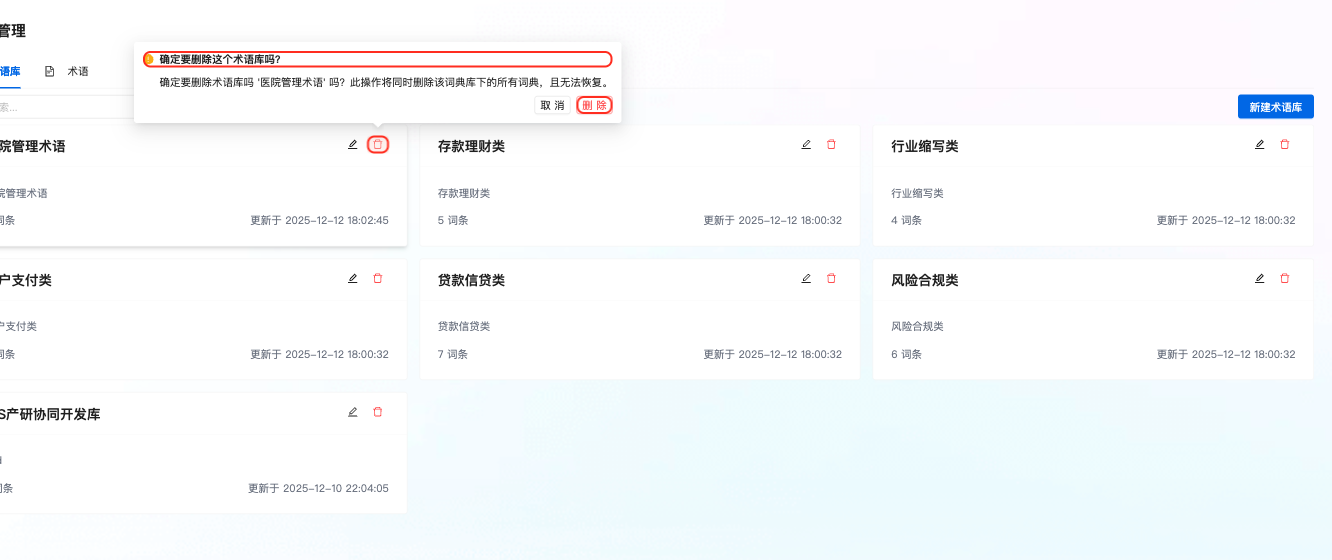Select the 术语库 tab
Image resolution: width=1332 pixels, height=560 pixels.
pos(10,72)
